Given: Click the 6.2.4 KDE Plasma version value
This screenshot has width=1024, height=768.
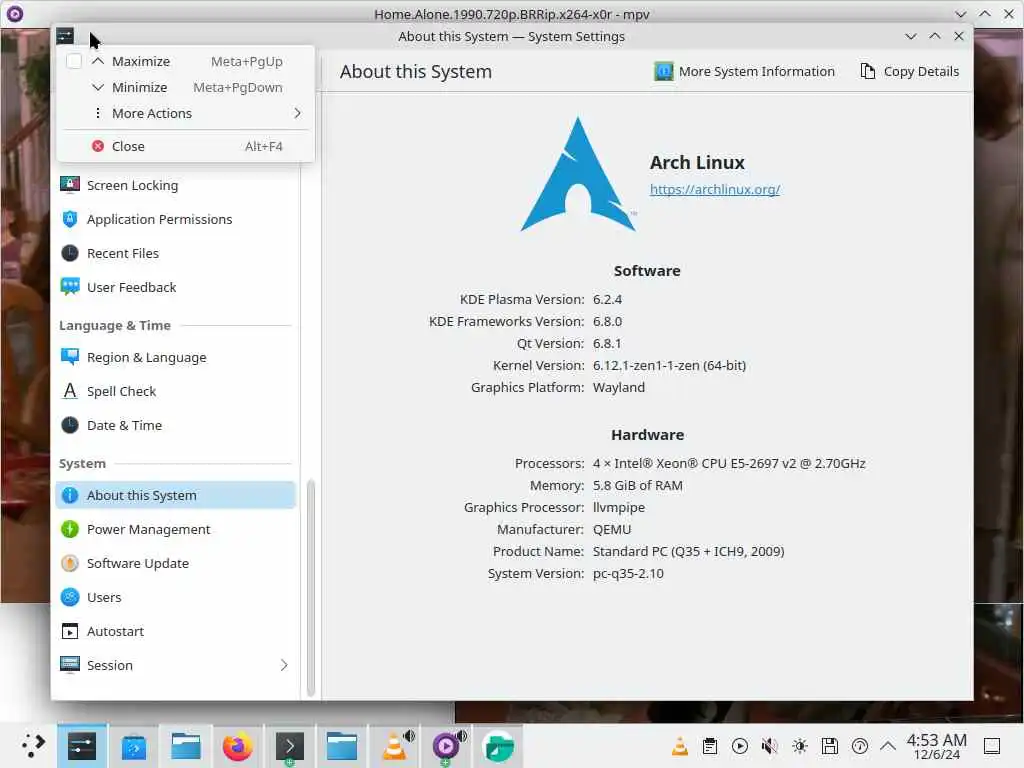Looking at the screenshot, I should point(607,299).
